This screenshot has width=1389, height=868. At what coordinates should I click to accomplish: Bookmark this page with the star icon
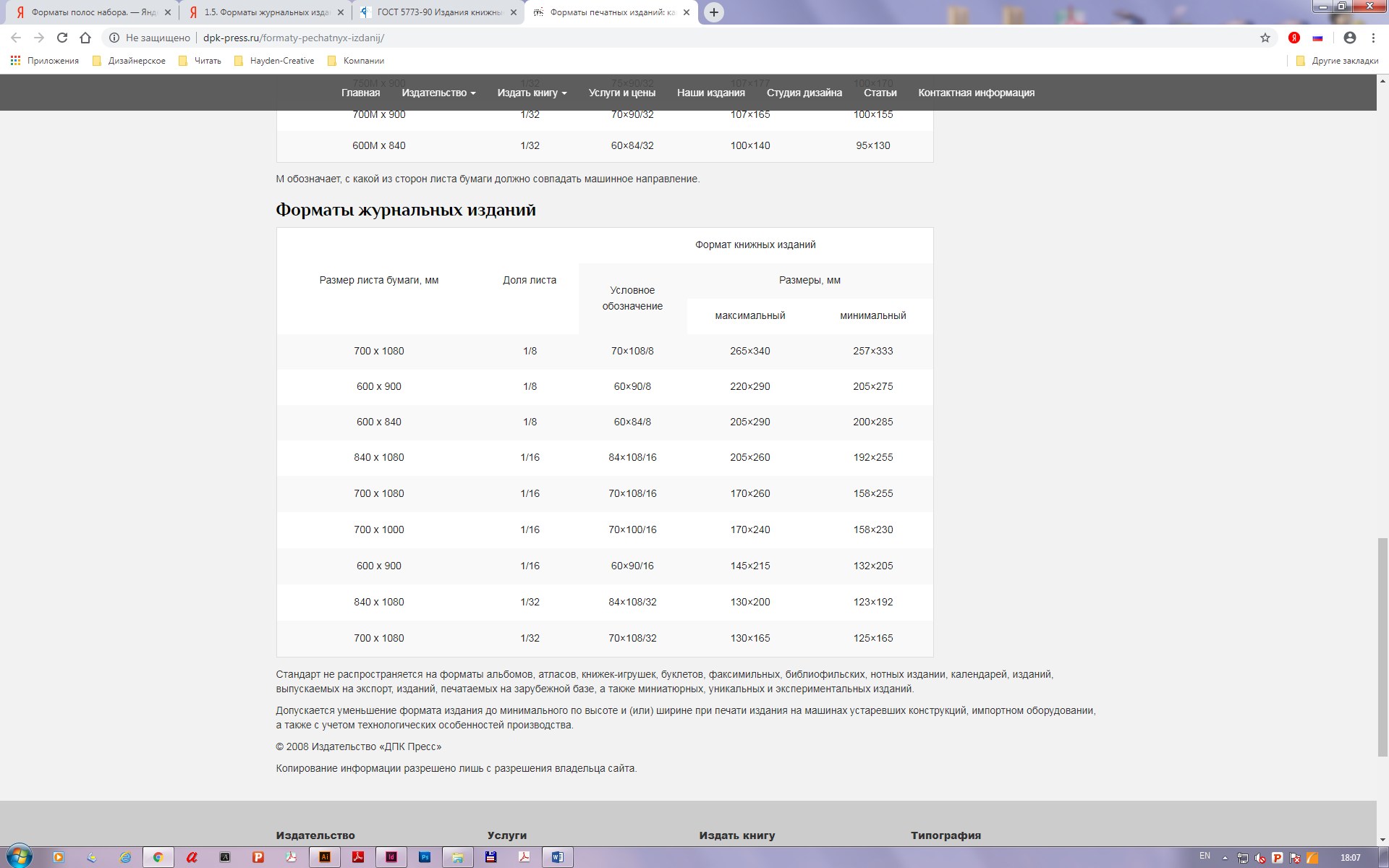pos(1265,38)
